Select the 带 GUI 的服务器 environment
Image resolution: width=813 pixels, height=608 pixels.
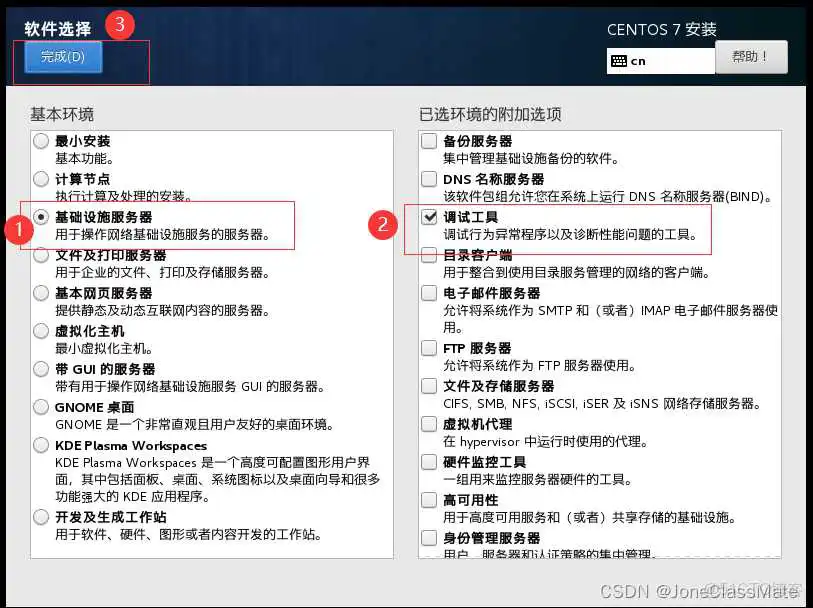pyautogui.click(x=40, y=370)
